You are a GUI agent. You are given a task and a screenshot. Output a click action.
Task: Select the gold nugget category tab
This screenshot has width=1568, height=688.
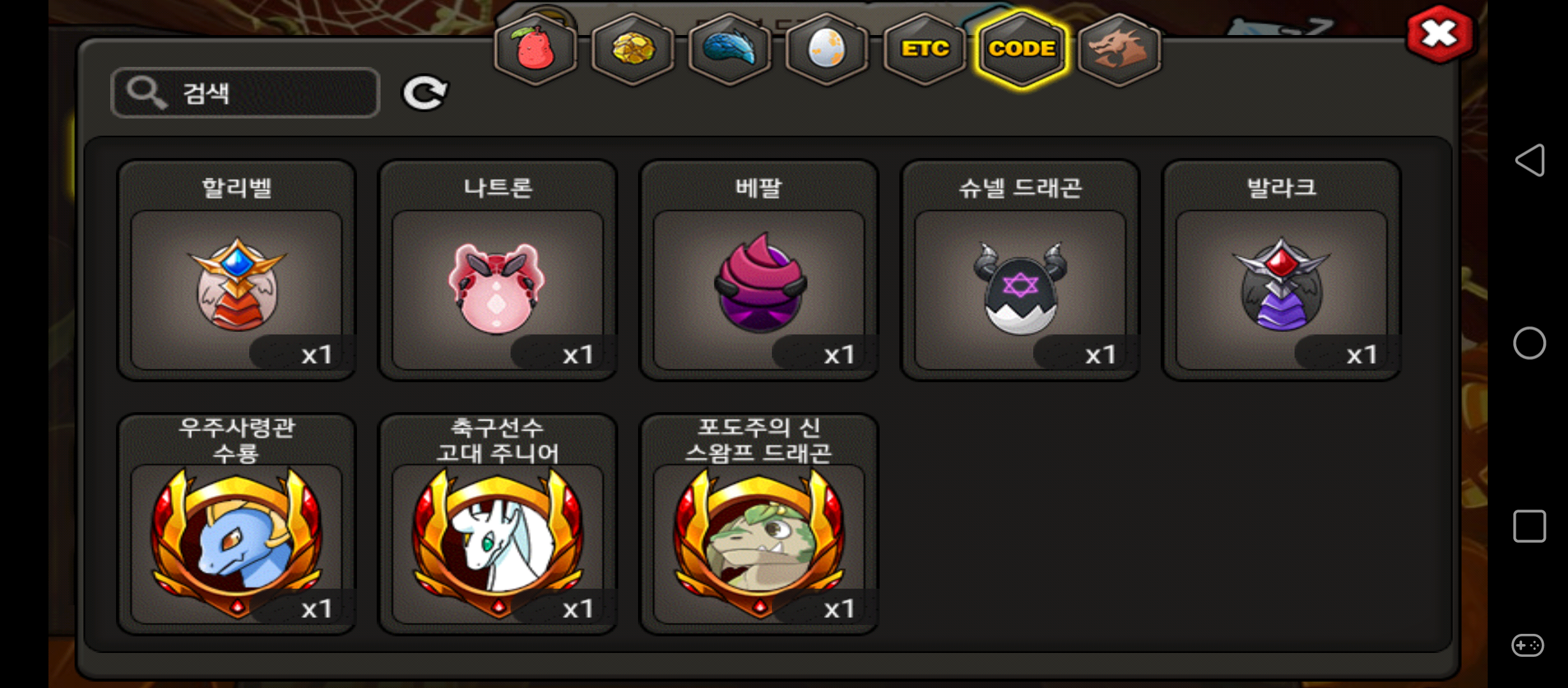click(x=632, y=49)
